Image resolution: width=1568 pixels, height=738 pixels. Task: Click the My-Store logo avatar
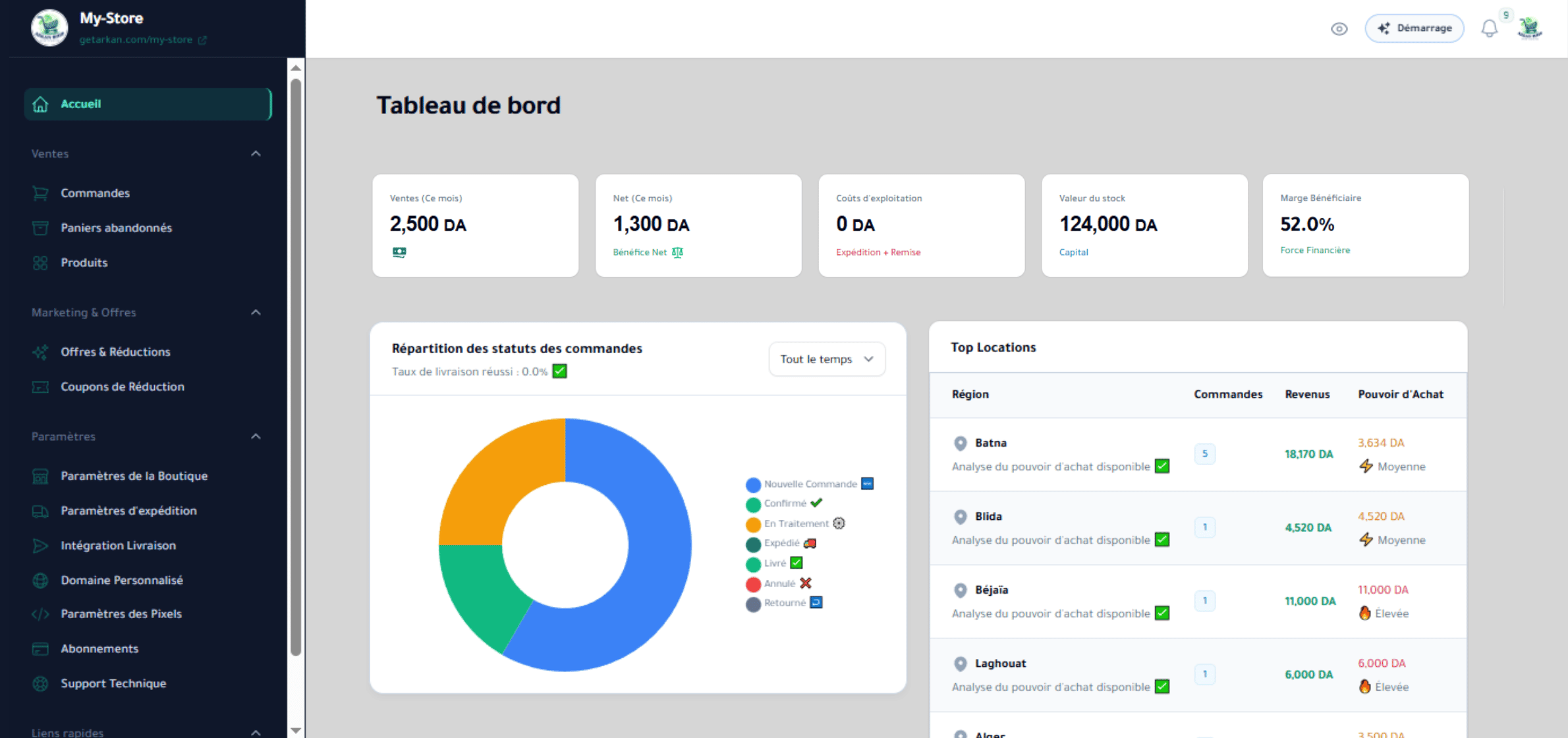[49, 28]
